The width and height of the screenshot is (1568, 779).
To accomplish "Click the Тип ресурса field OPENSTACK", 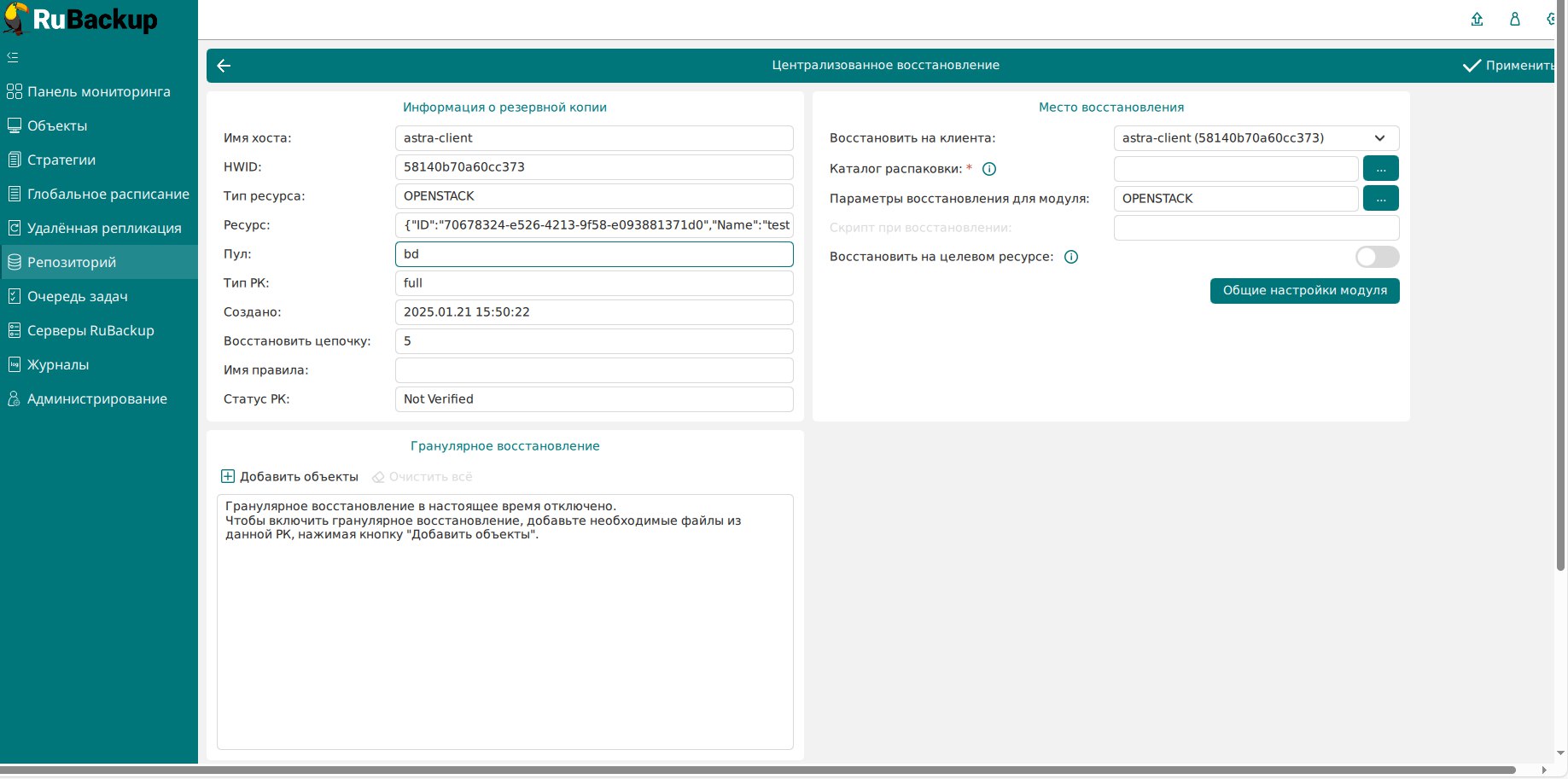I will [x=594, y=196].
